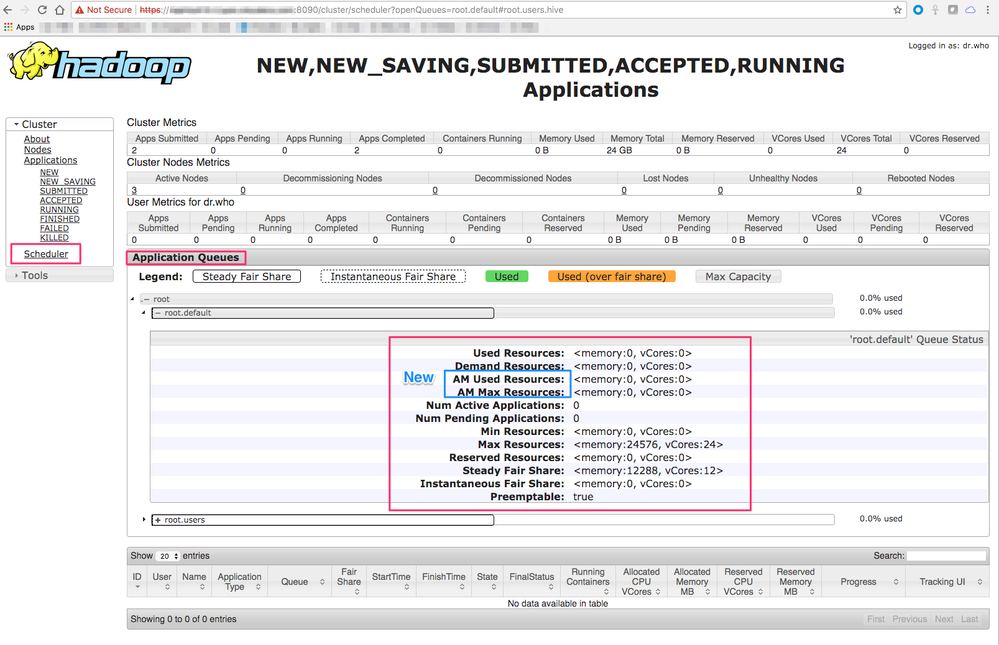
Task: Sort table by the Queue column
Action: (295, 581)
